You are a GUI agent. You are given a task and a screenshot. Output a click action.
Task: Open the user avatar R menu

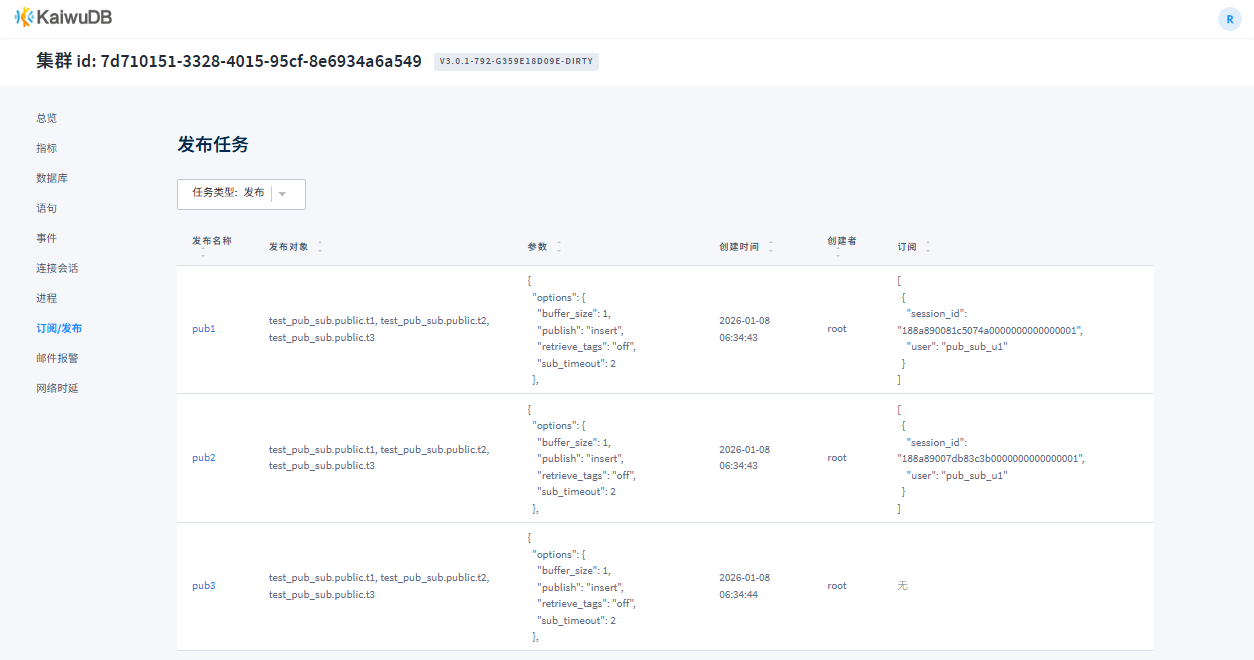(x=1229, y=19)
